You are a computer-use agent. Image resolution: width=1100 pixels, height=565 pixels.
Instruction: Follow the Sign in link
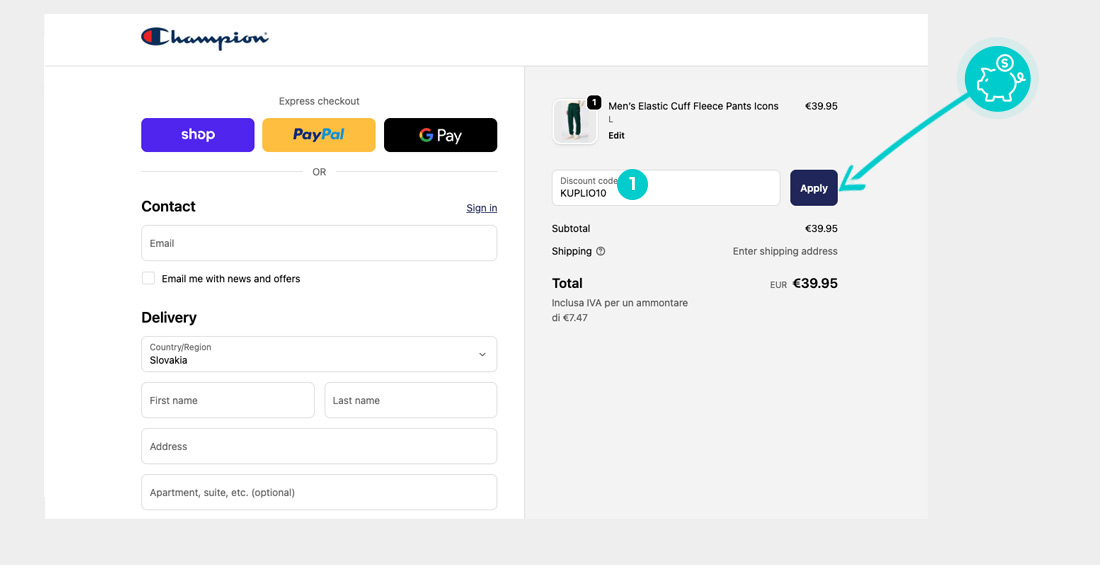[x=481, y=208]
